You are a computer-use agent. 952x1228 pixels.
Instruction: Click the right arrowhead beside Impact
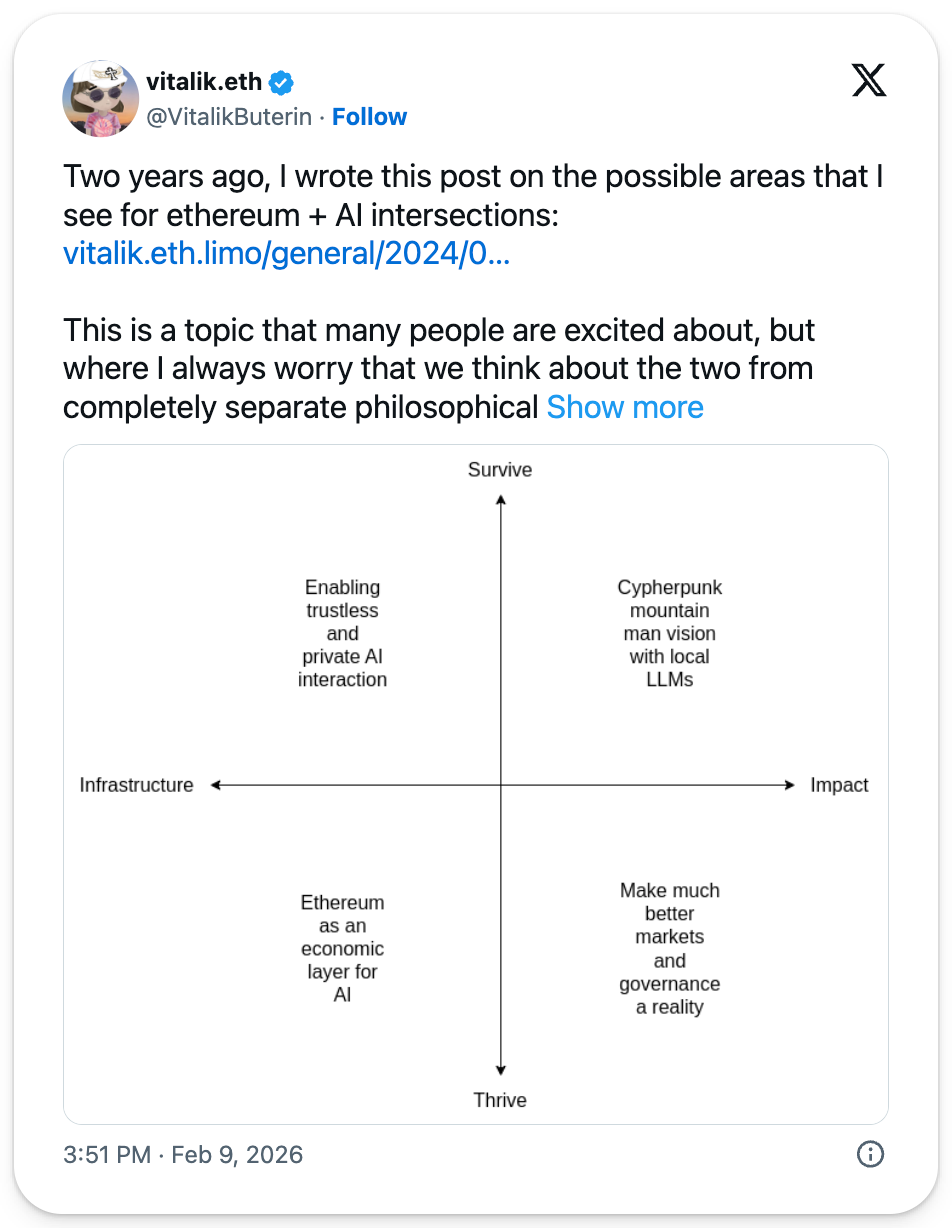tap(789, 786)
